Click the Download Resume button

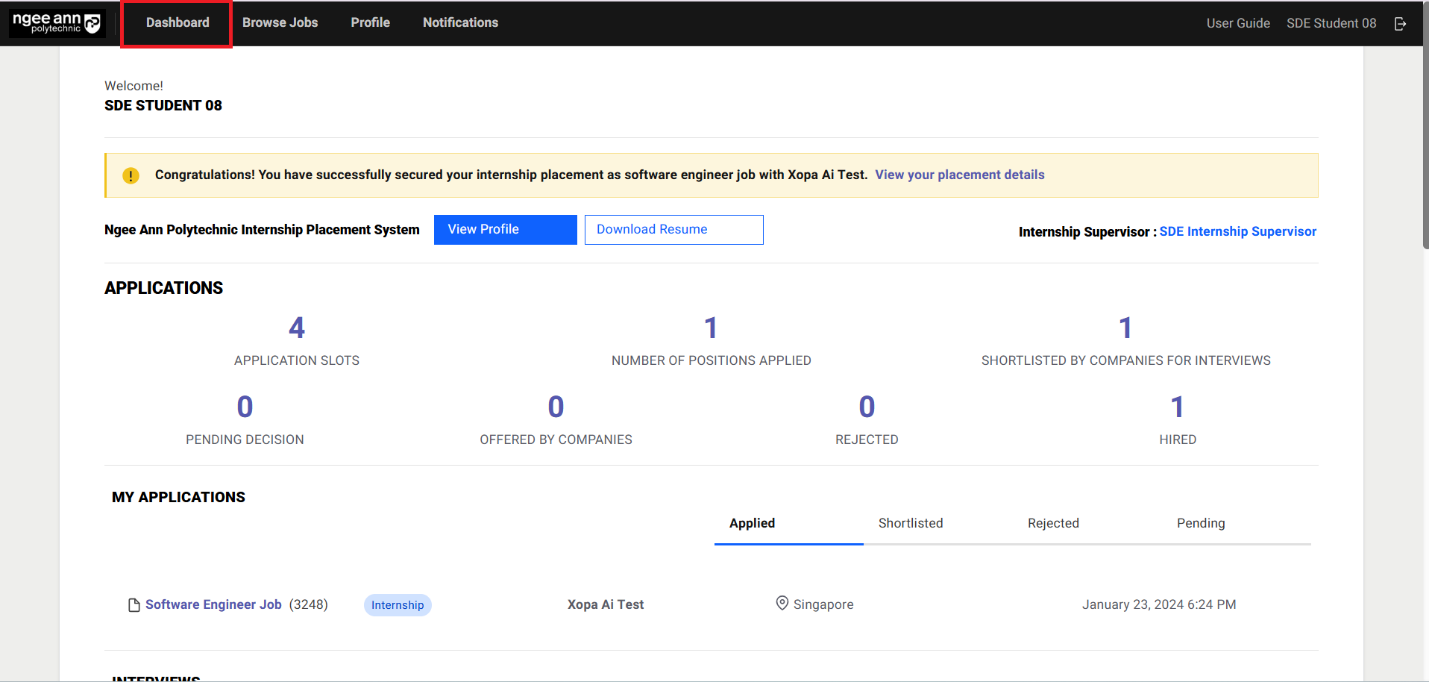[673, 230]
